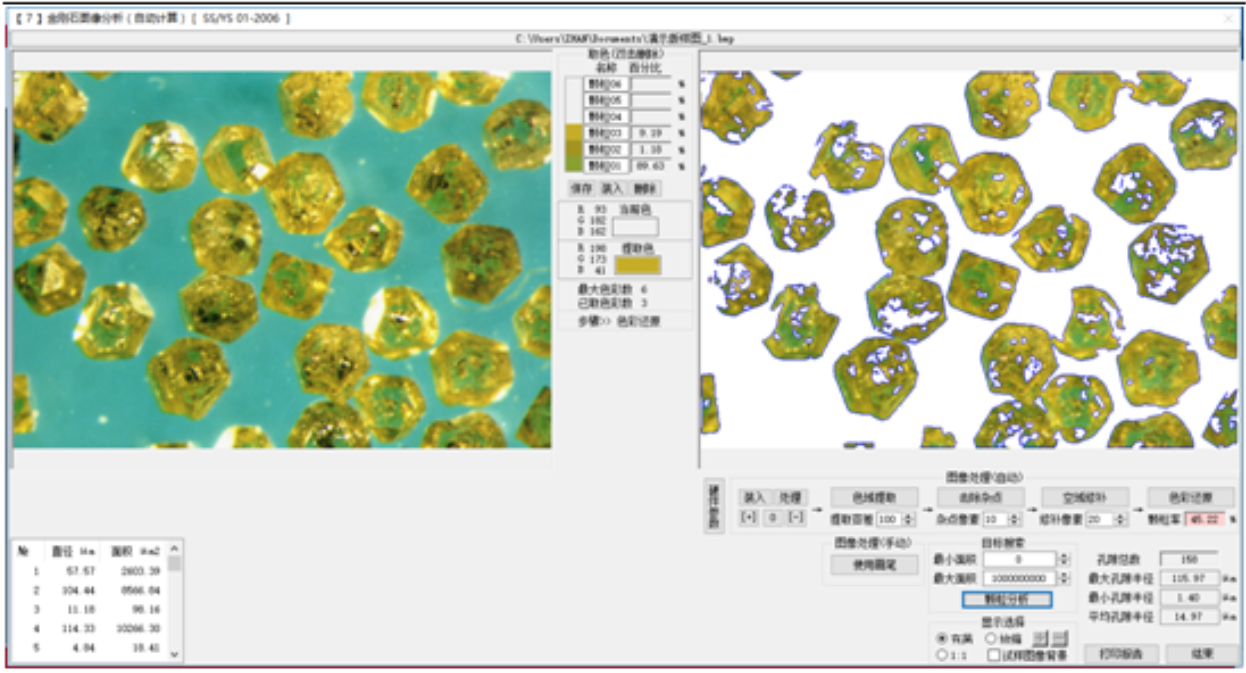1246x673 pixels.
Task: Adjust the 杂点像素 spinner arrows
Action: [x=1015, y=519]
